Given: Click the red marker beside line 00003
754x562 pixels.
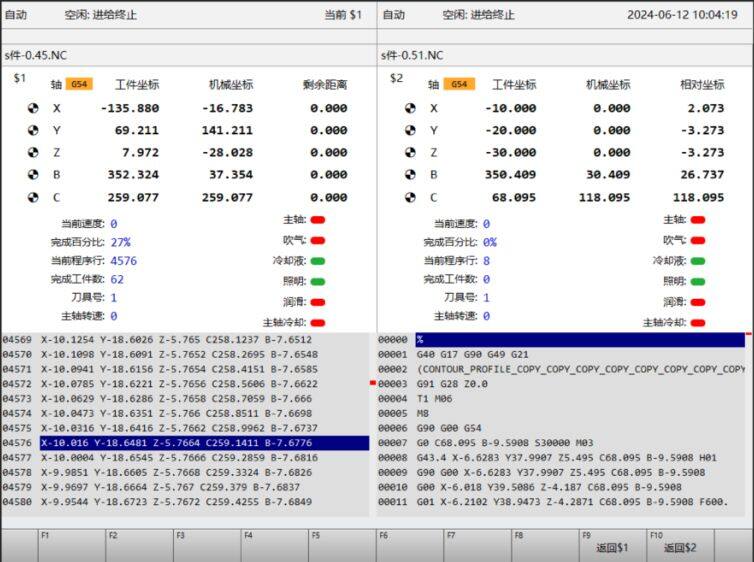Looking at the screenshot, I should [373, 383].
